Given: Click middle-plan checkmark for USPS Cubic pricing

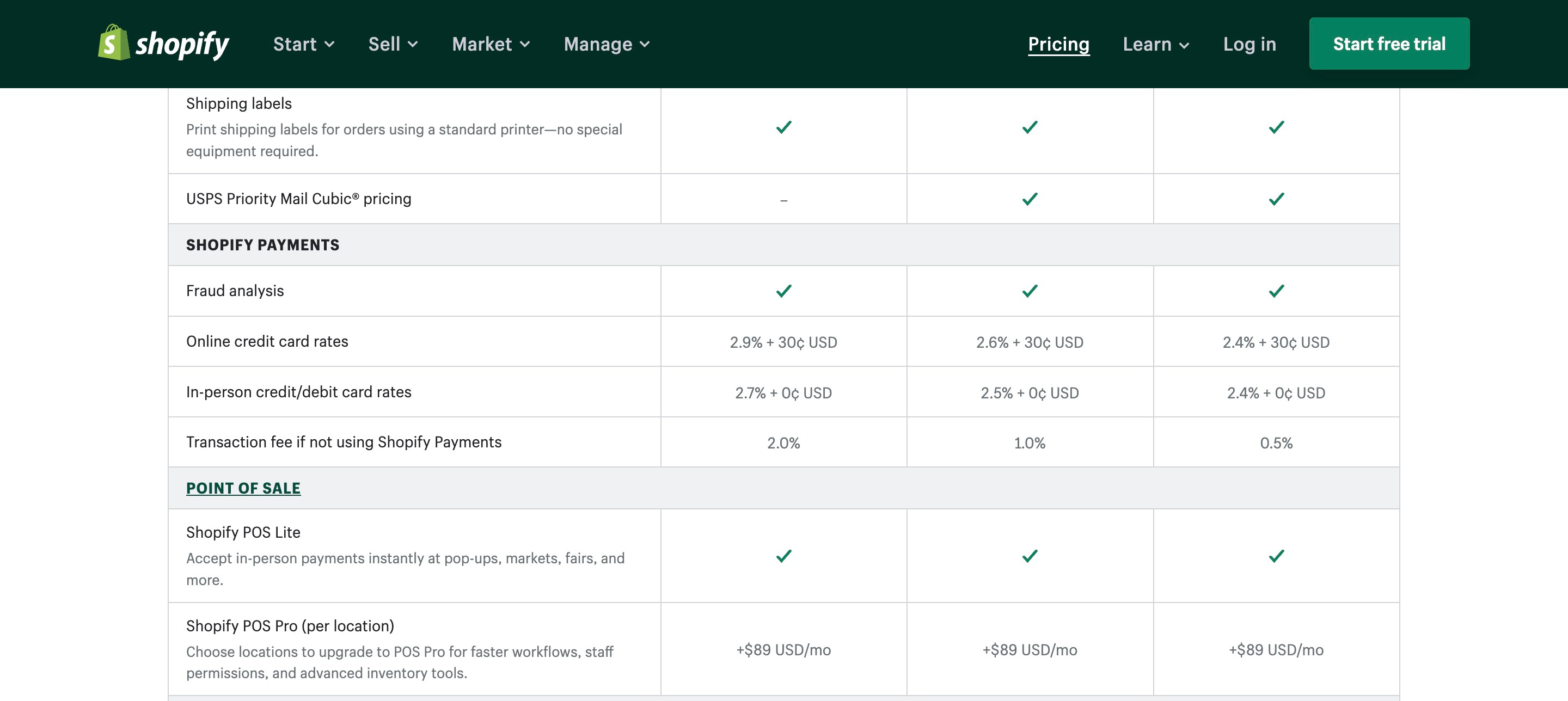Looking at the screenshot, I should coord(1030,199).
